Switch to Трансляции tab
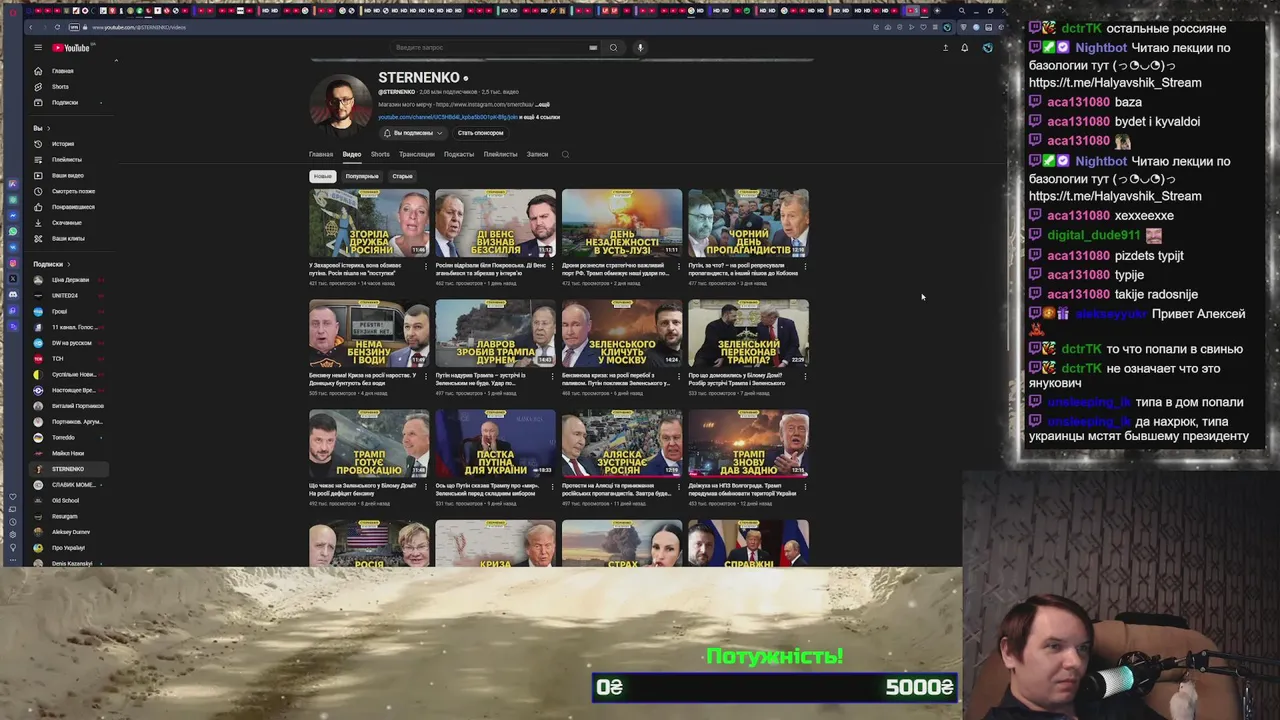 [x=417, y=154]
